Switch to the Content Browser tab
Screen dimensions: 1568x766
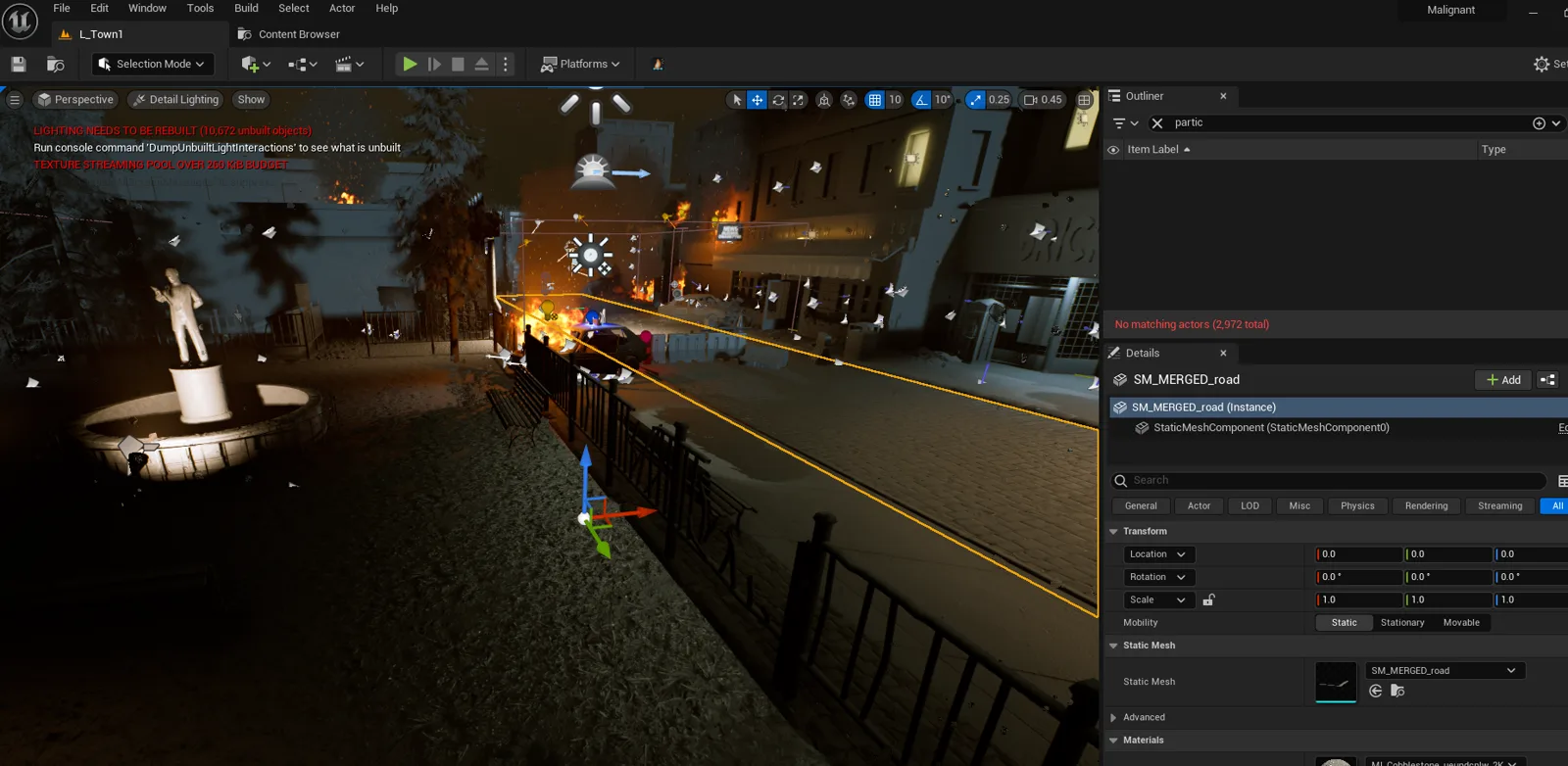pos(289,34)
